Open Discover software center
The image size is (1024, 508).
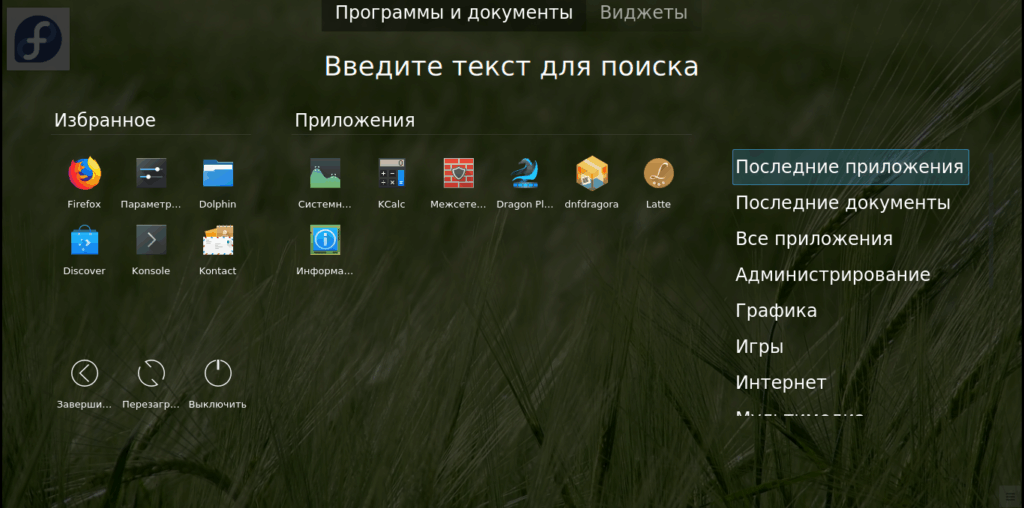84,240
